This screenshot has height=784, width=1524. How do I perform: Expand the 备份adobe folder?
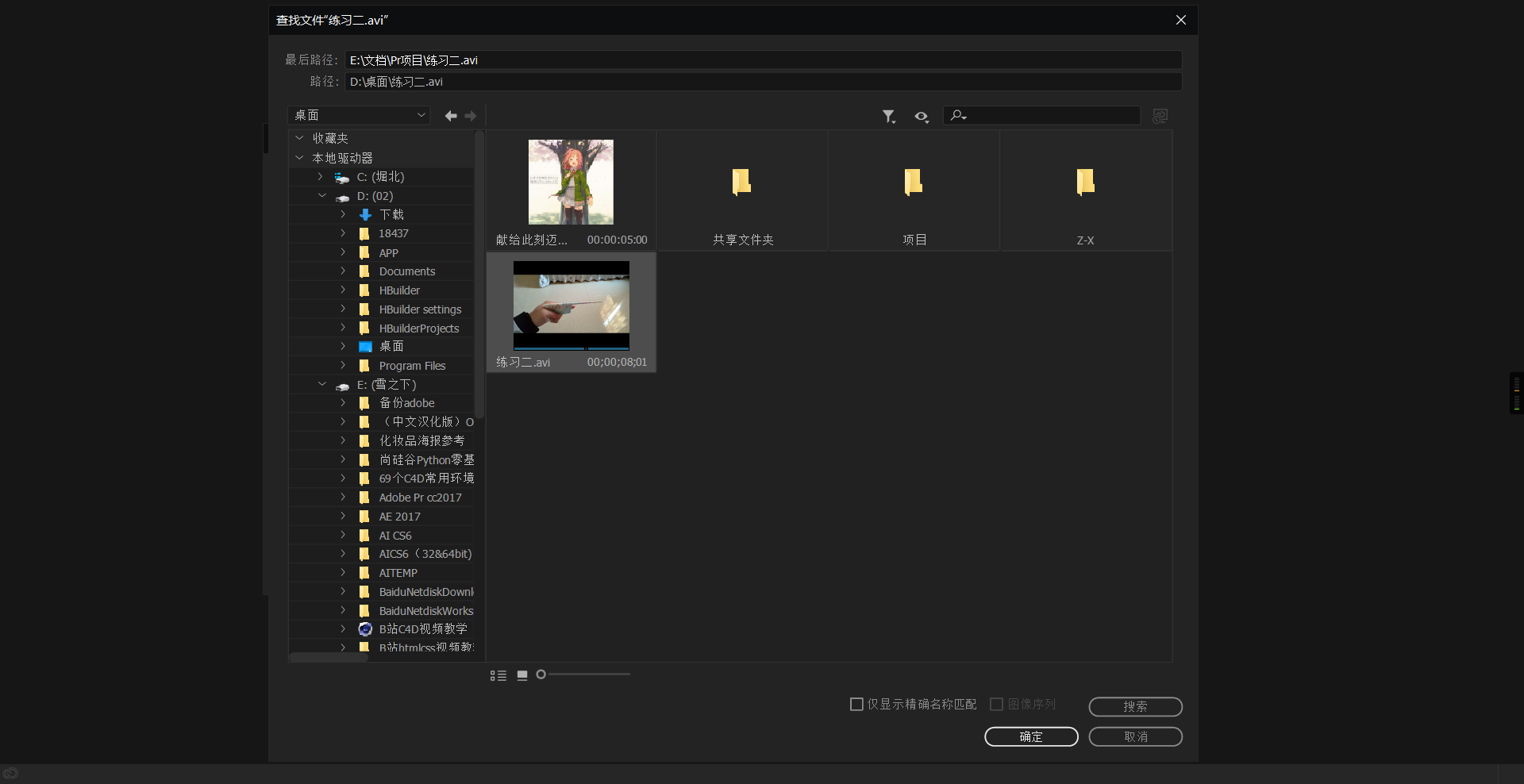click(343, 403)
